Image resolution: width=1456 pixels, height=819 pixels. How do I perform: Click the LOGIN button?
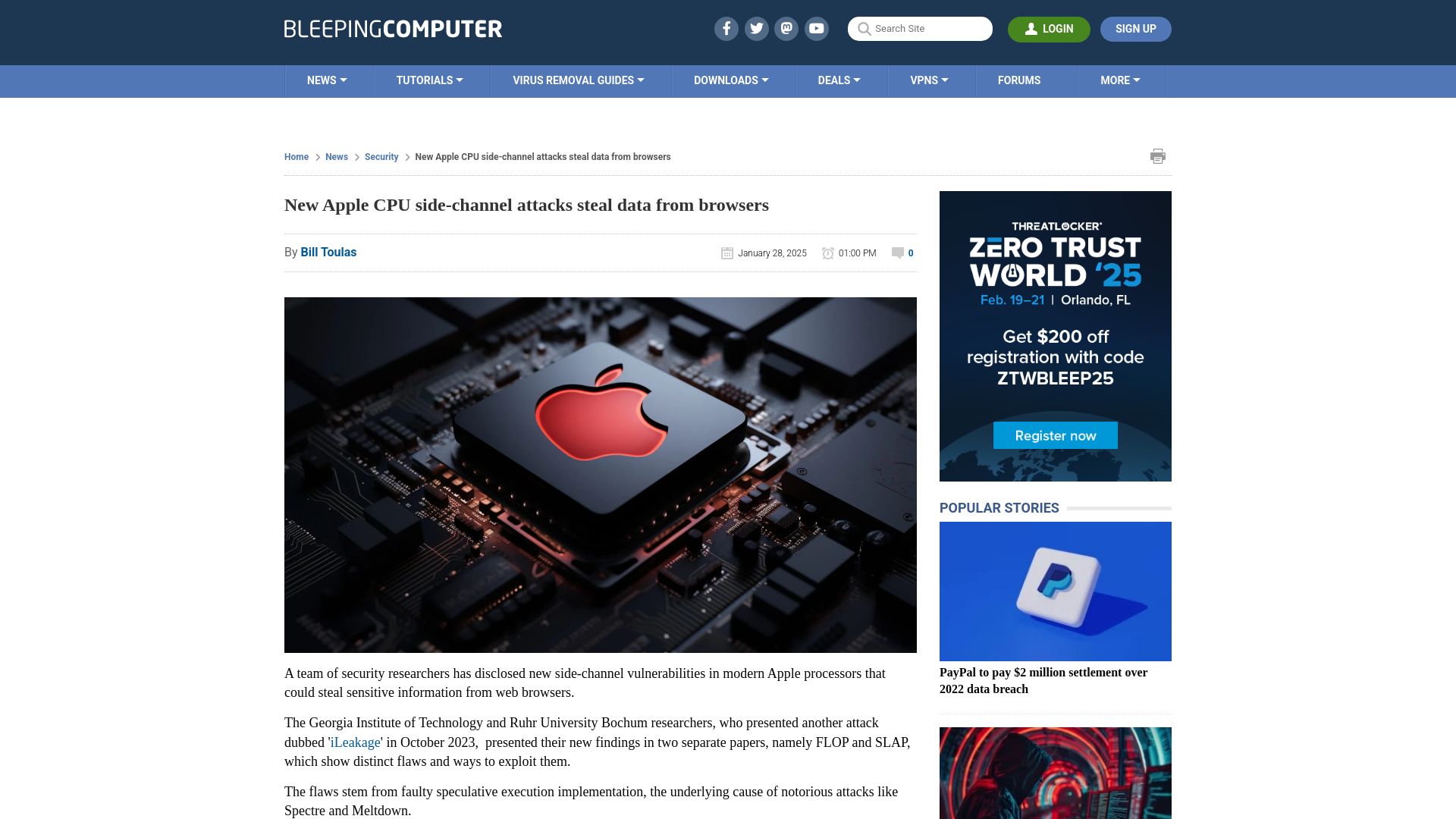pos(1049,28)
